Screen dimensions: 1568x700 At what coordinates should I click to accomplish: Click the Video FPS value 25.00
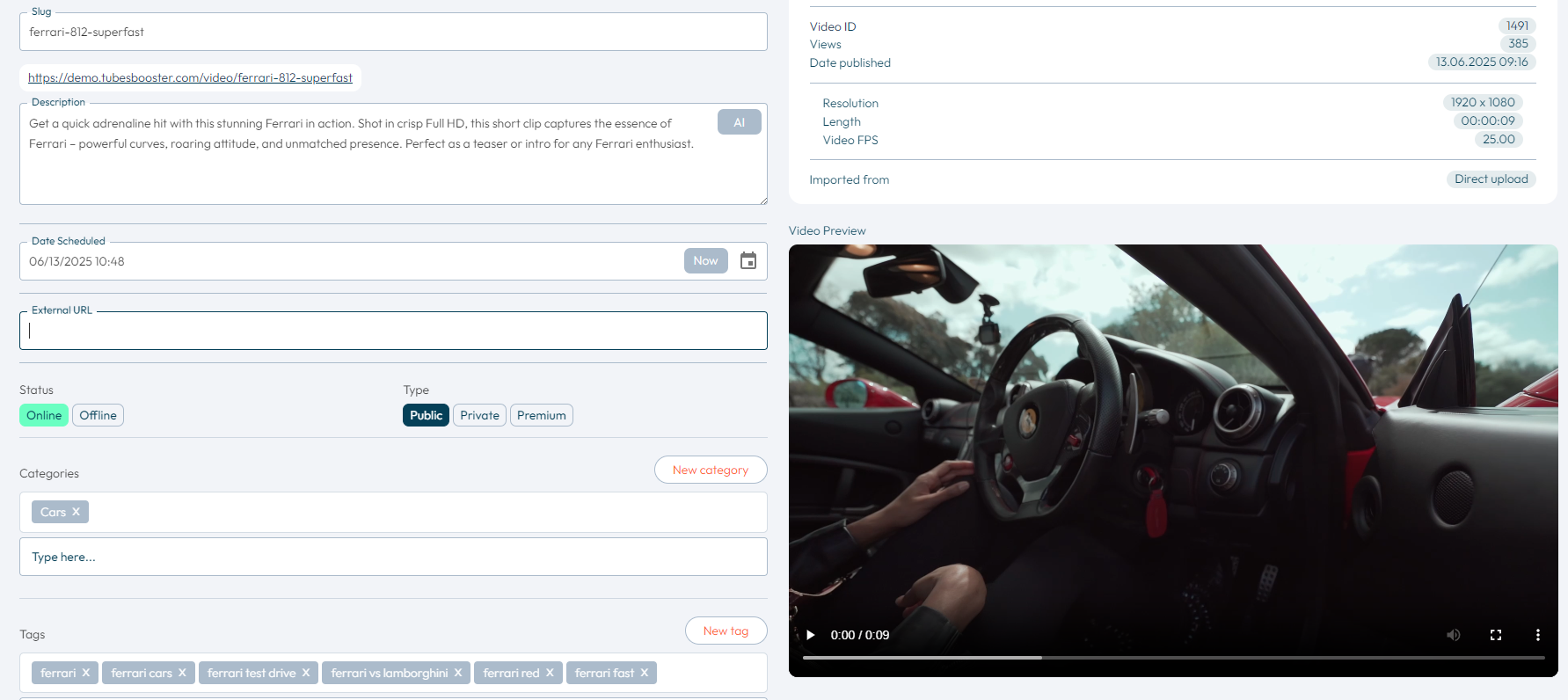pyautogui.click(x=1499, y=139)
